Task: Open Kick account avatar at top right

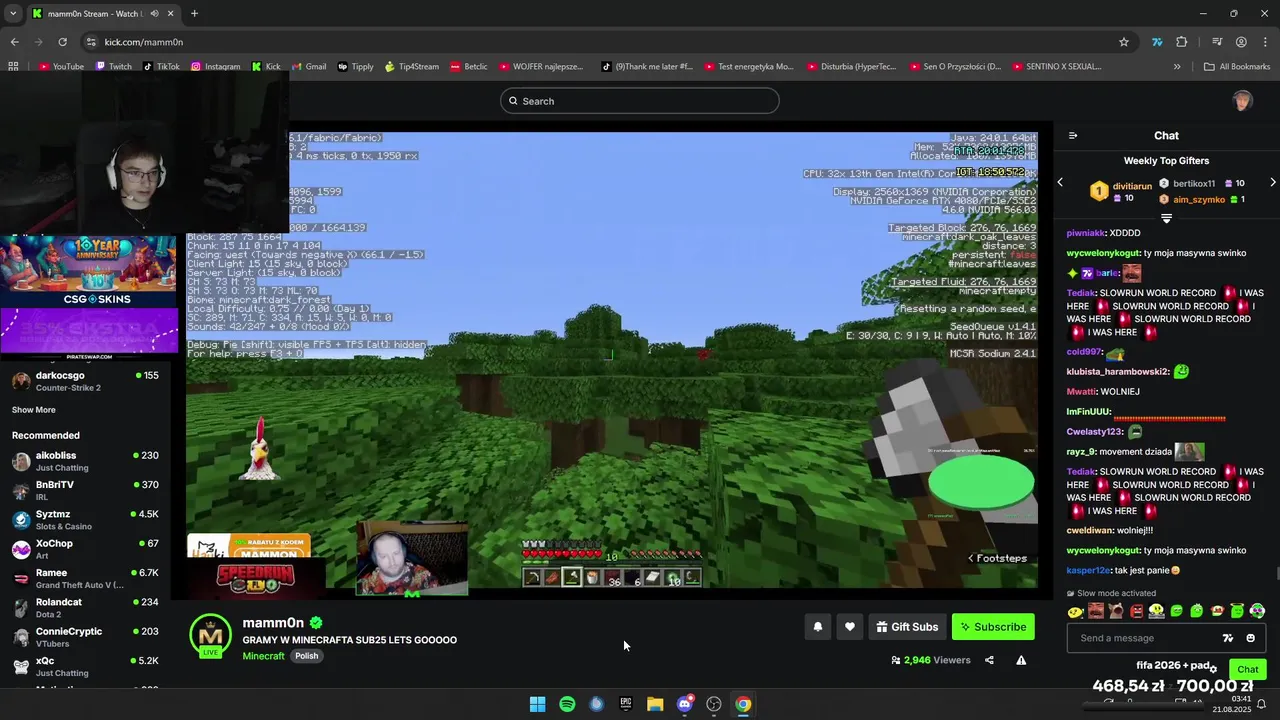Action: (x=1242, y=101)
